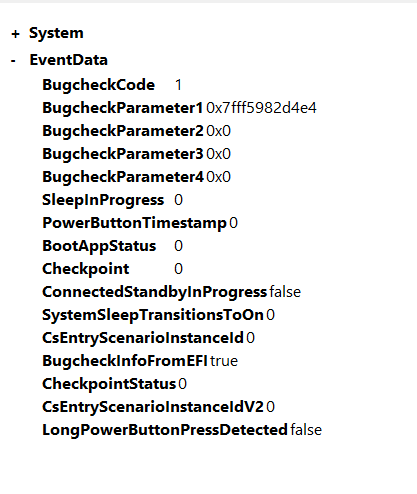Select the BootAppStatus label

click(x=99, y=246)
